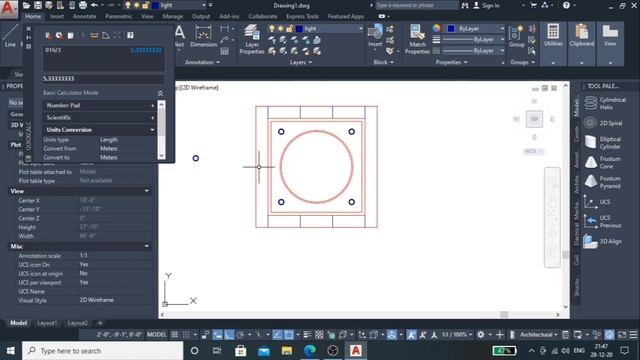Click the QuickCalc paste value to command line icon

point(71,36)
